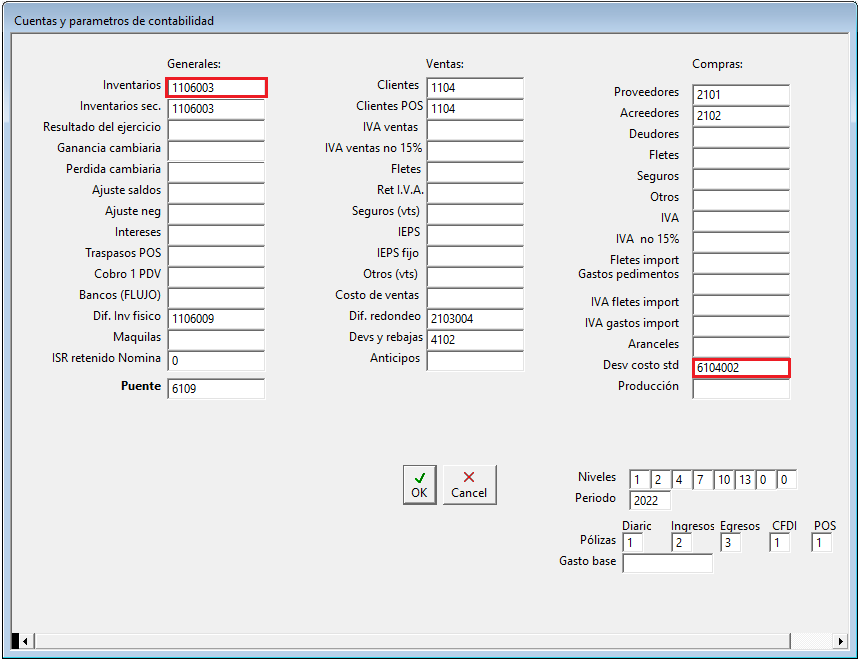Focus the Ajuste saldos field
The width and height of the screenshot is (861, 662).
[216, 193]
